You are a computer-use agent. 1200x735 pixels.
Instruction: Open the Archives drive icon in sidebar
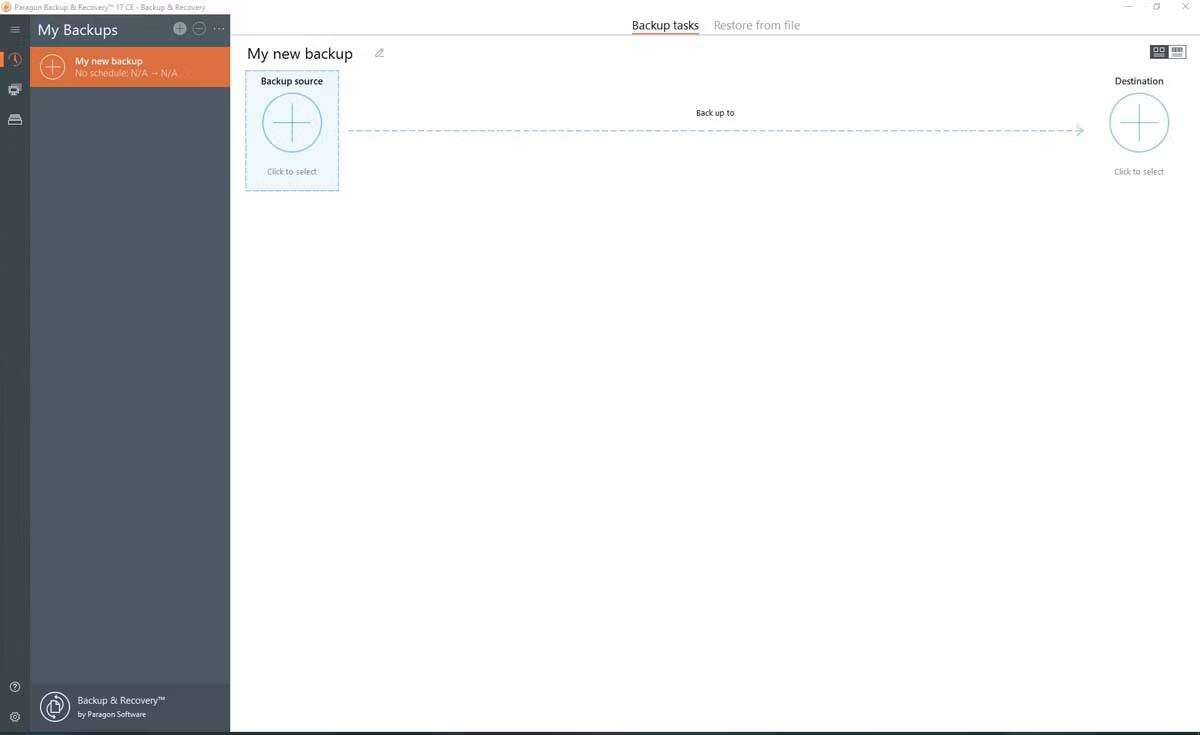pos(14,119)
